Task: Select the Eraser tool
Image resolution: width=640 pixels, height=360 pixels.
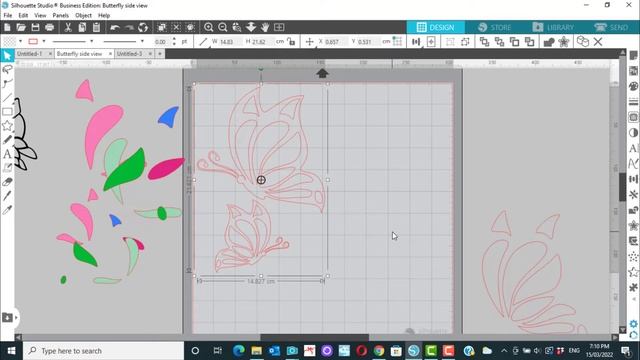Action: 7,182
